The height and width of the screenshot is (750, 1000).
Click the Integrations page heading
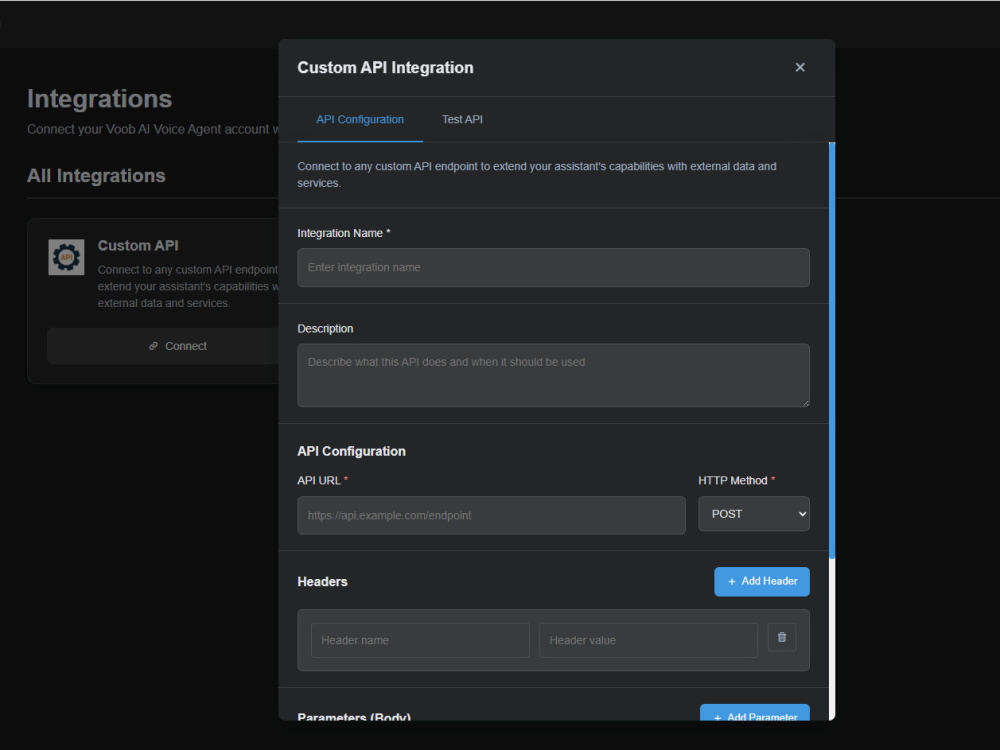click(99, 99)
